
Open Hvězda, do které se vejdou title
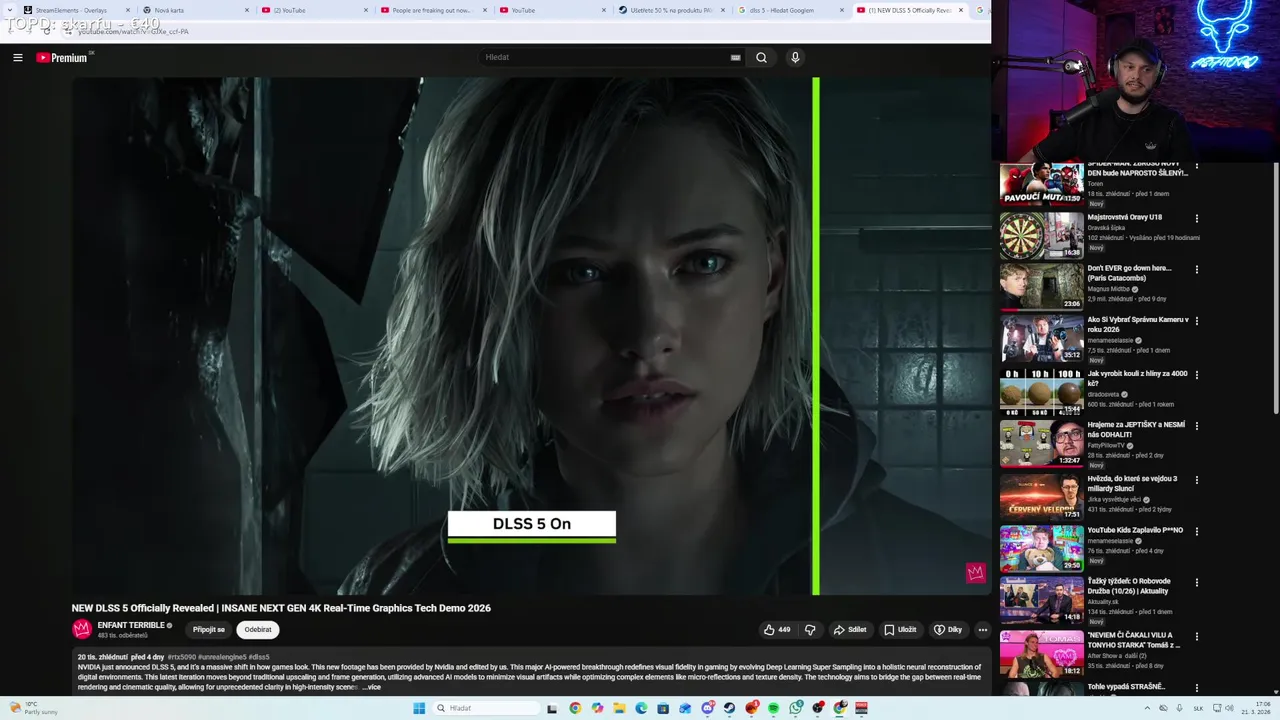(x=1133, y=483)
